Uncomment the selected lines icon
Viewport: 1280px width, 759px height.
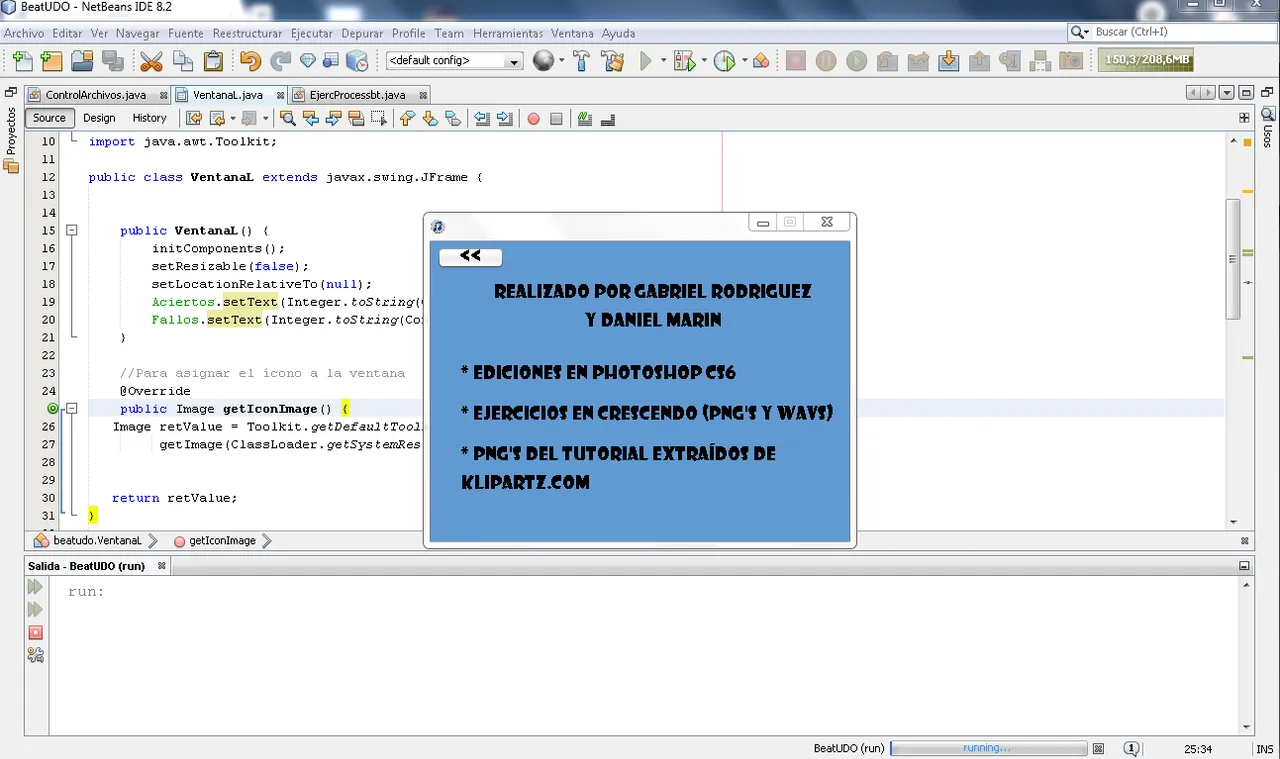[x=607, y=118]
